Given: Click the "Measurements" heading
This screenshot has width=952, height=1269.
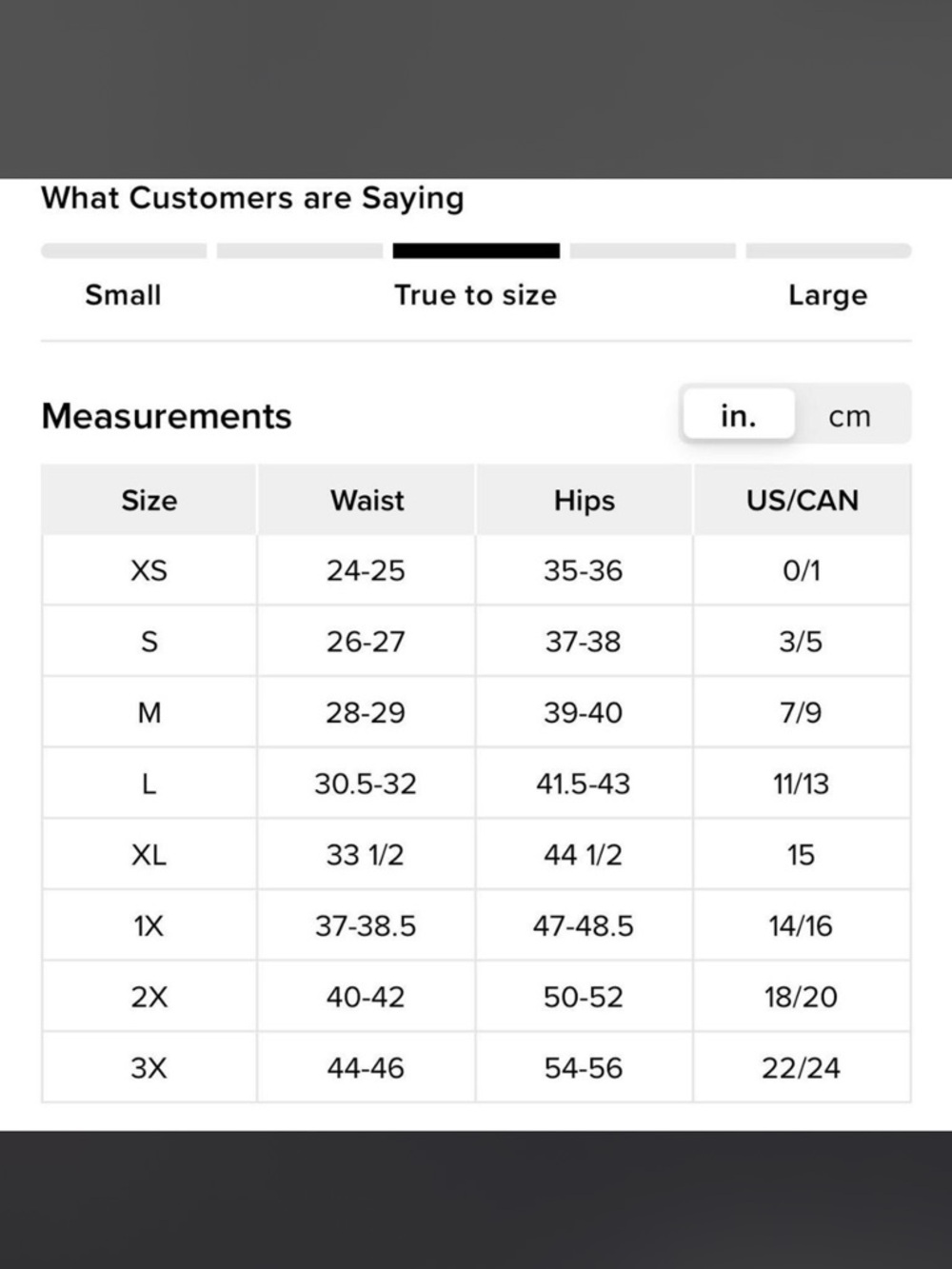Looking at the screenshot, I should tap(167, 416).
